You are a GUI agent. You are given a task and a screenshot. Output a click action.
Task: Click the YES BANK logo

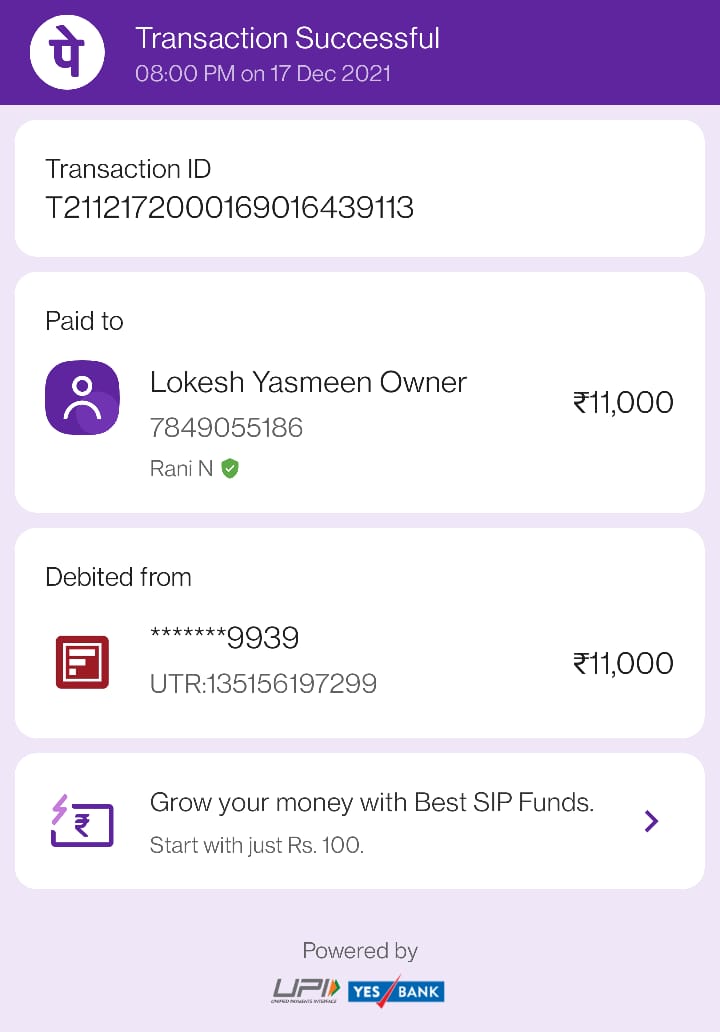396,991
